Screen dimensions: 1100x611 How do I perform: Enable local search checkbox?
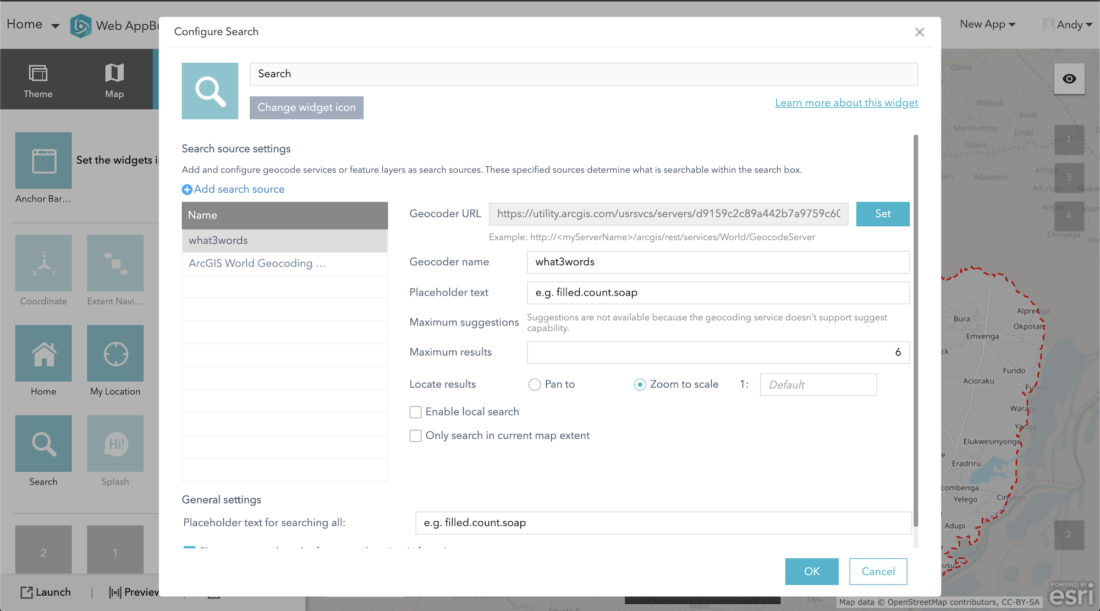coord(416,411)
